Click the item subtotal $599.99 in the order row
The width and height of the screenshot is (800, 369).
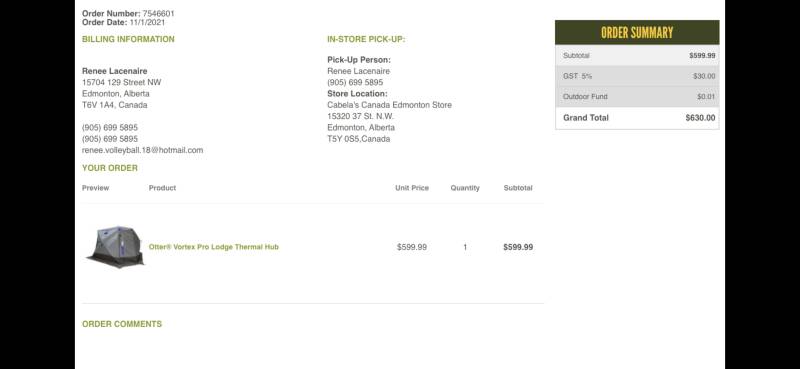pos(518,247)
